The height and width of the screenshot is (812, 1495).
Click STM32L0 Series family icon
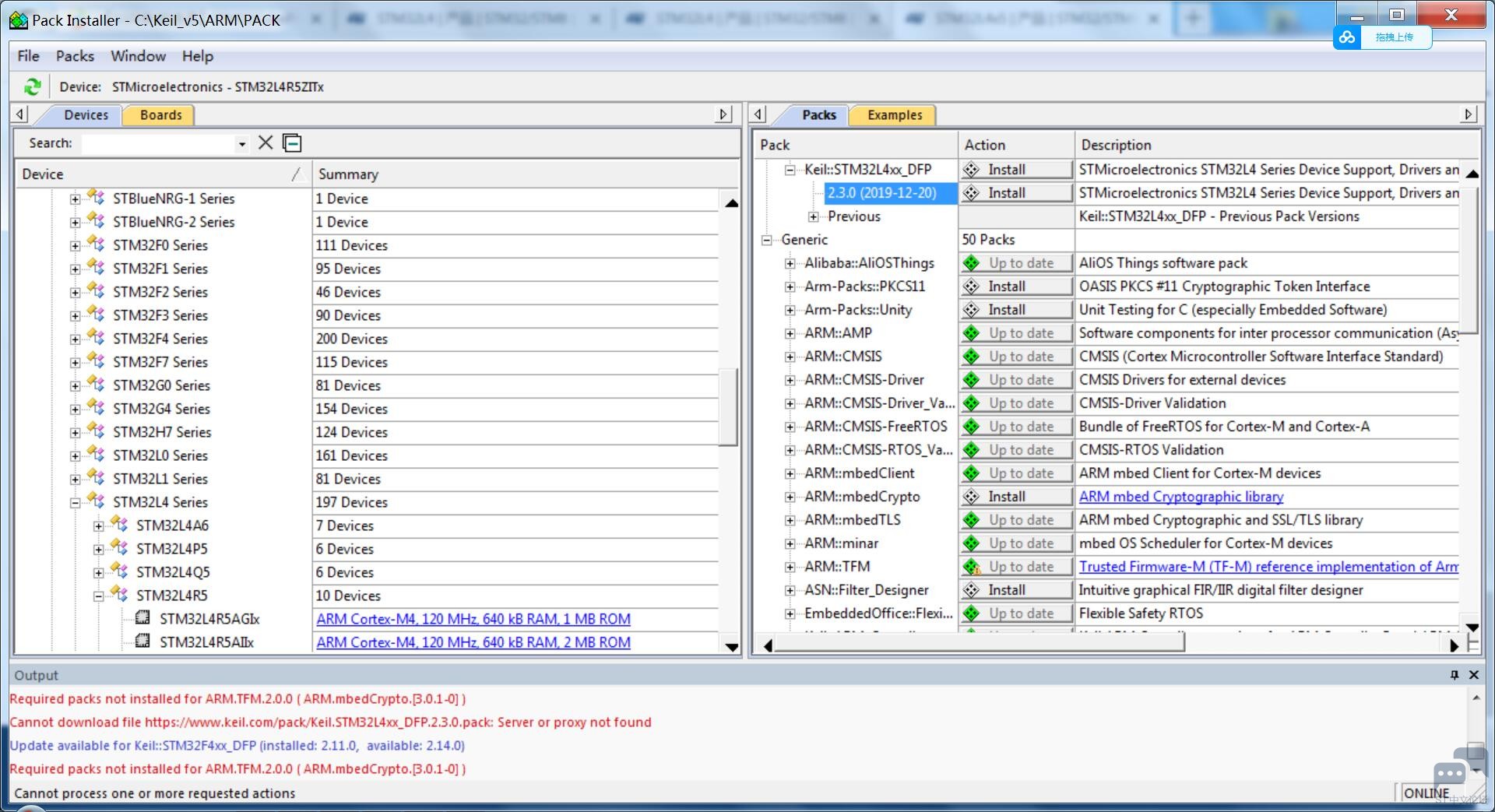(x=96, y=455)
